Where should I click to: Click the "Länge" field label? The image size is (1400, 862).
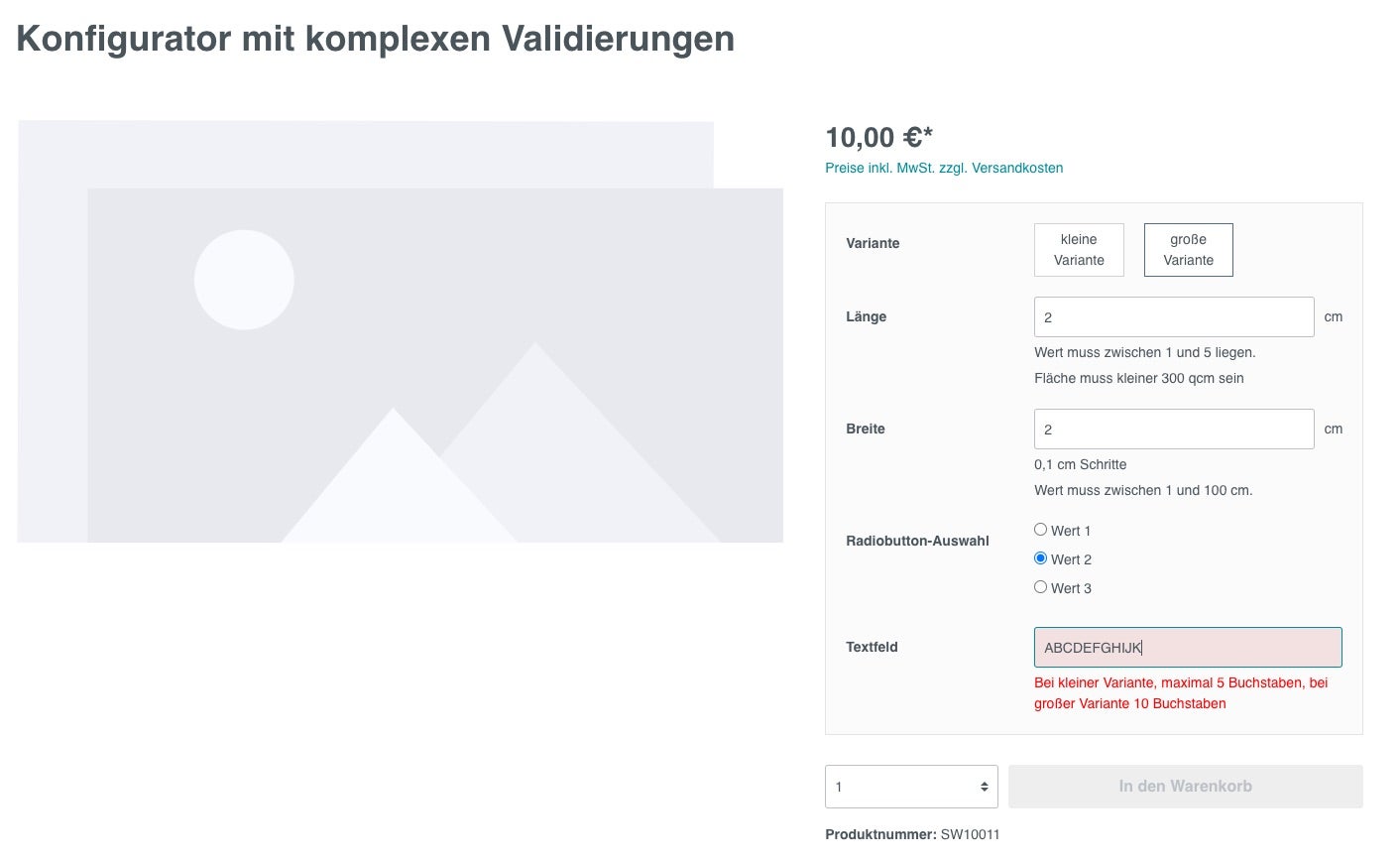(x=867, y=316)
